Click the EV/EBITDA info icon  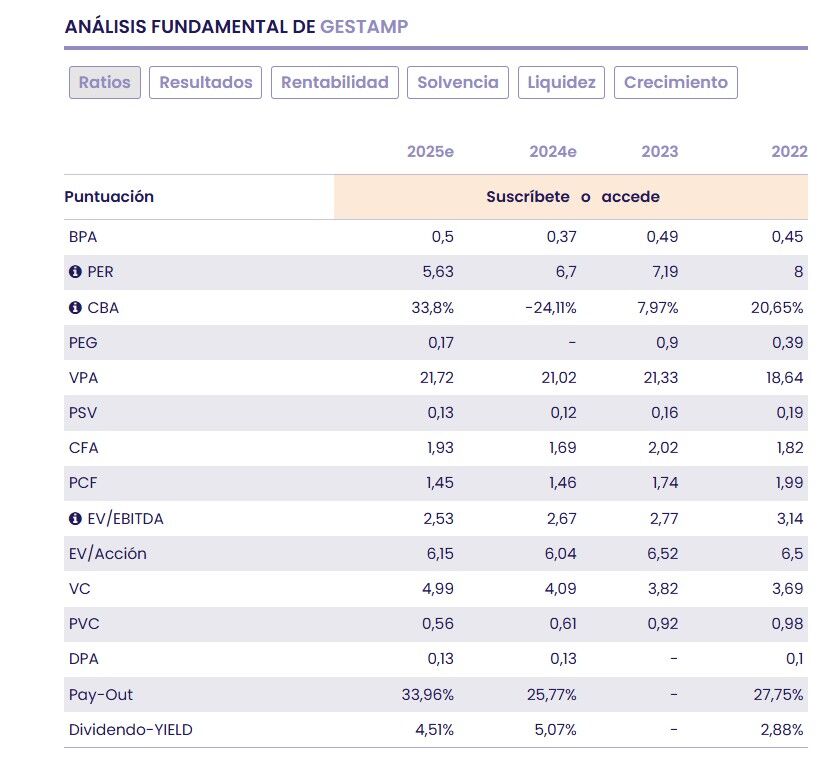coord(74,518)
